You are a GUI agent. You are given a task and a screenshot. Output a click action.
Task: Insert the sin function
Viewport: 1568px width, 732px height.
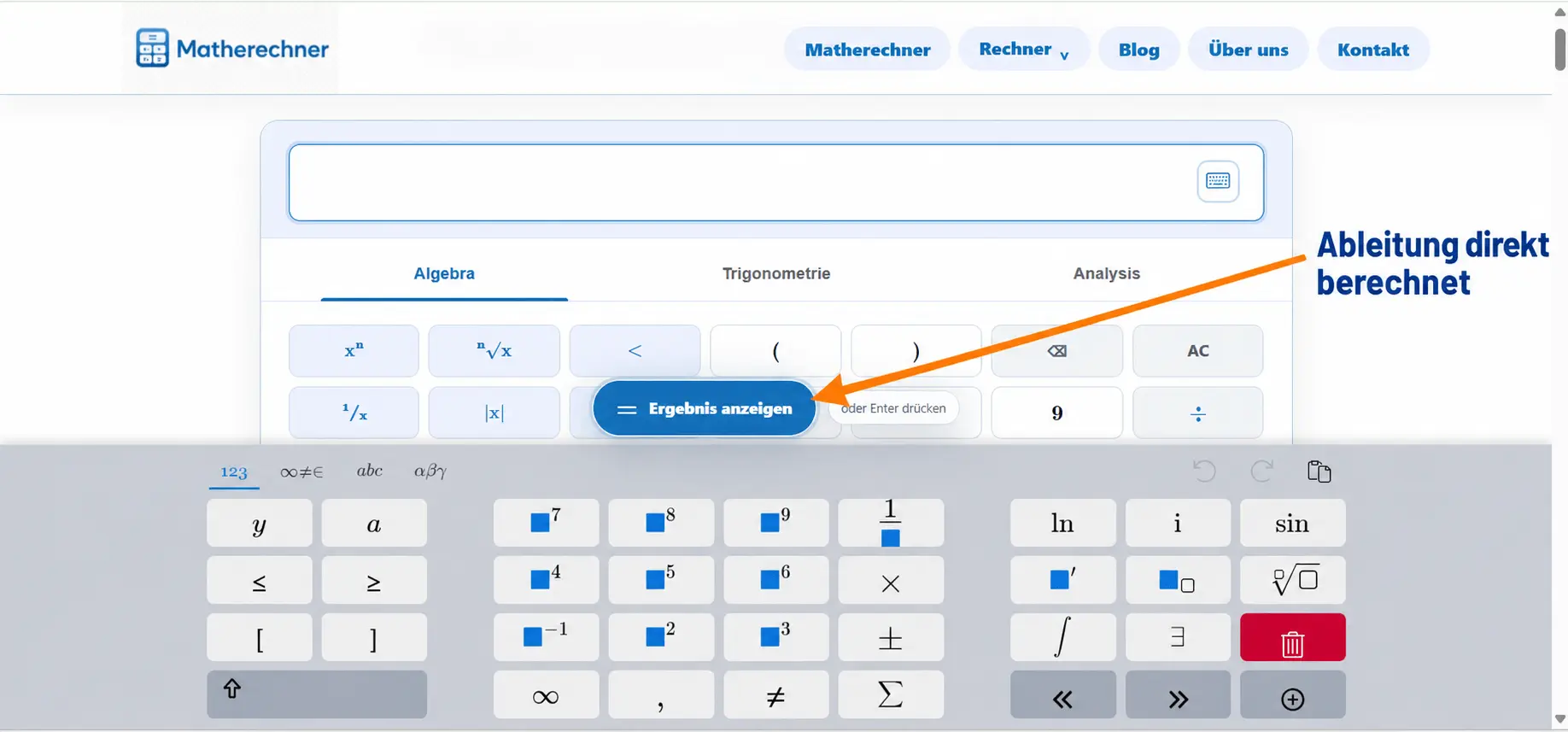(x=1292, y=523)
